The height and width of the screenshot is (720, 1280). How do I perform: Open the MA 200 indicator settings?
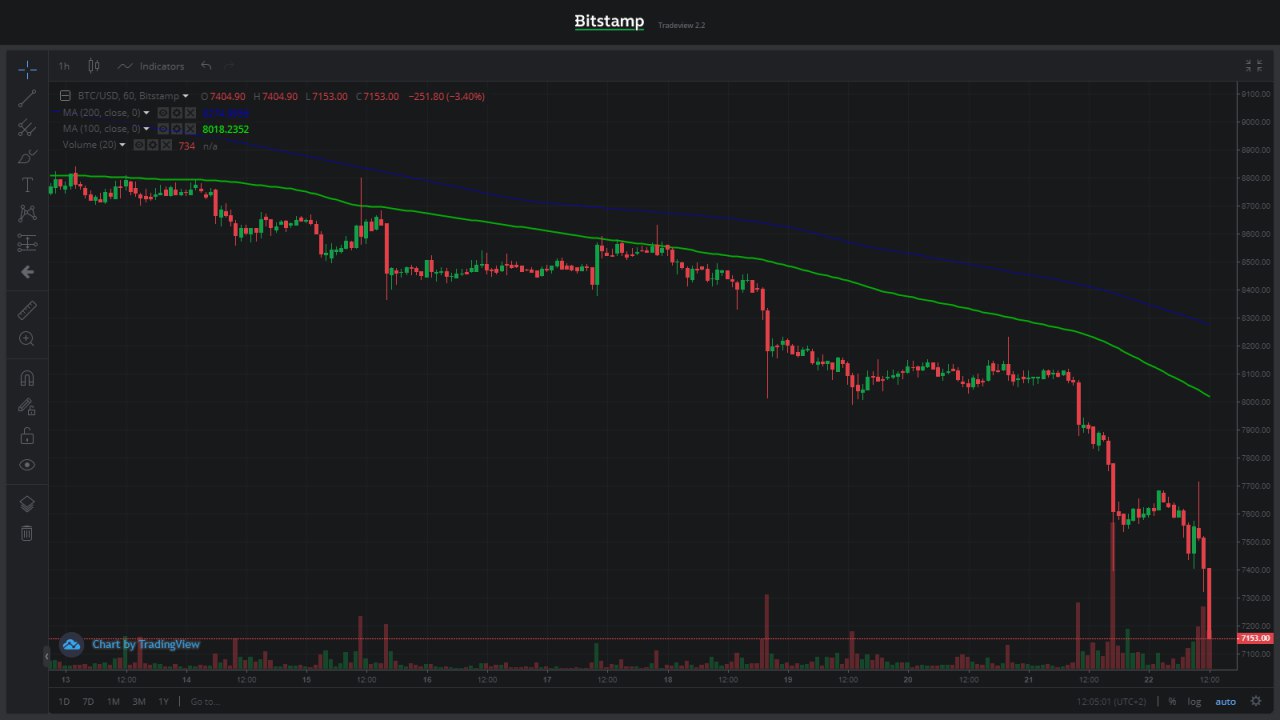click(x=176, y=113)
